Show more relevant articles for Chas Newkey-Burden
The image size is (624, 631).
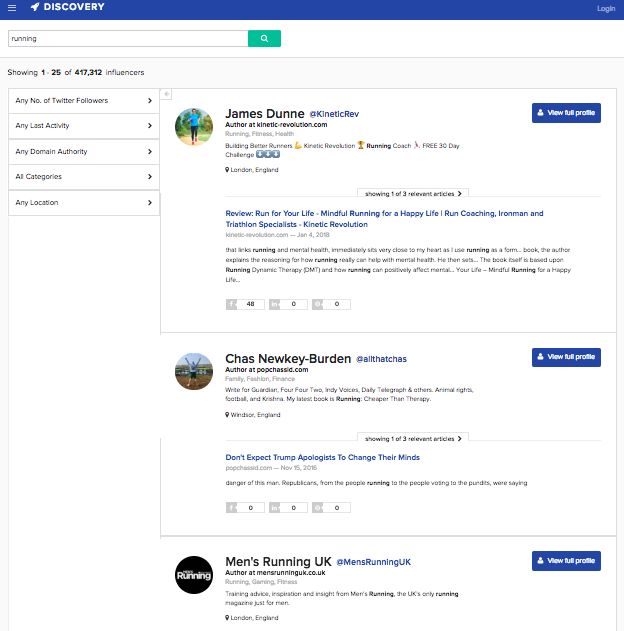(413, 439)
